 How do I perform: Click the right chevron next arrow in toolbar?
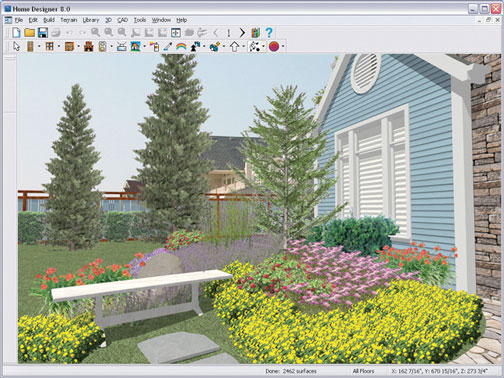pyautogui.click(x=242, y=32)
